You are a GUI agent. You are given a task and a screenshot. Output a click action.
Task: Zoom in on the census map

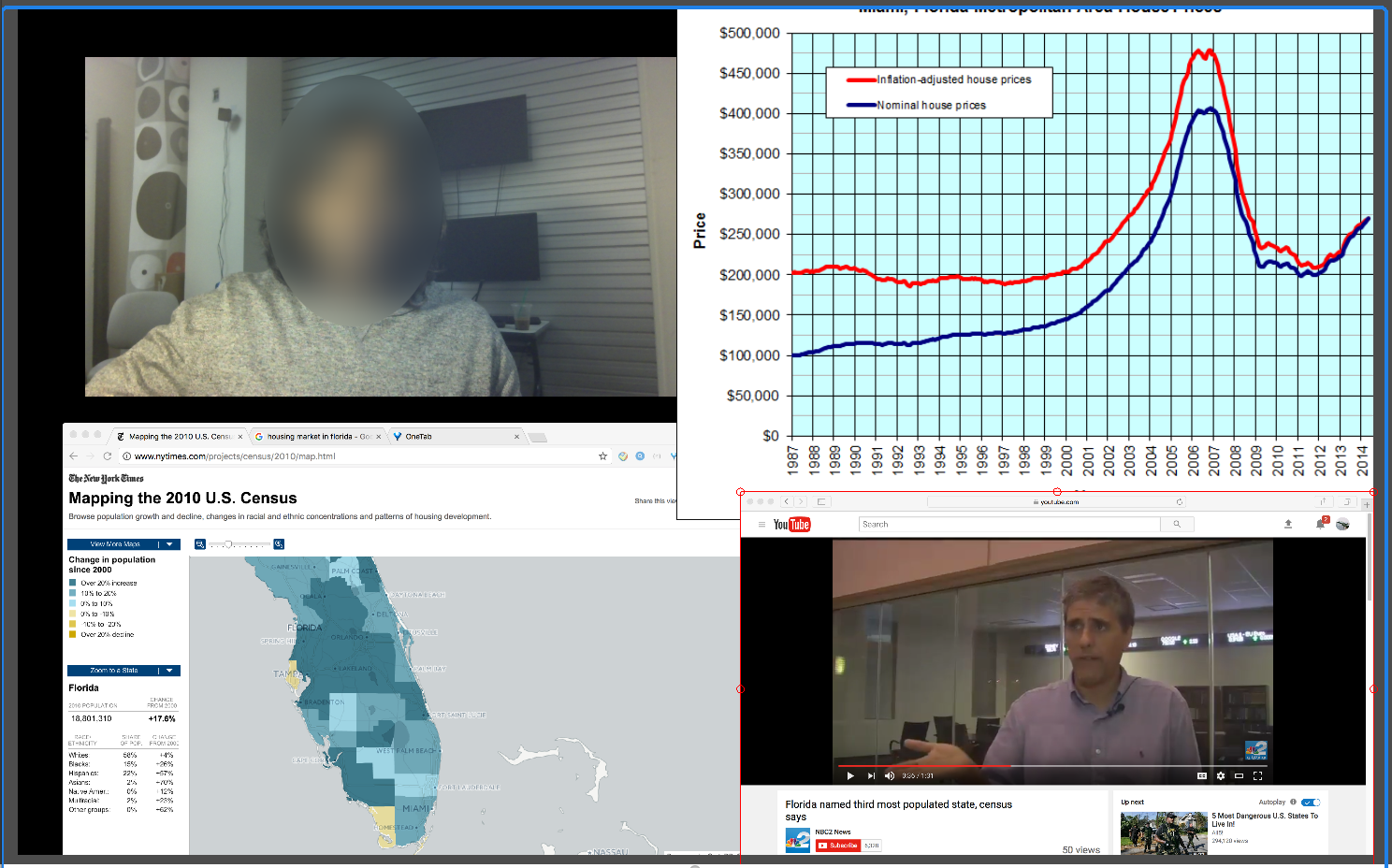tap(279, 544)
